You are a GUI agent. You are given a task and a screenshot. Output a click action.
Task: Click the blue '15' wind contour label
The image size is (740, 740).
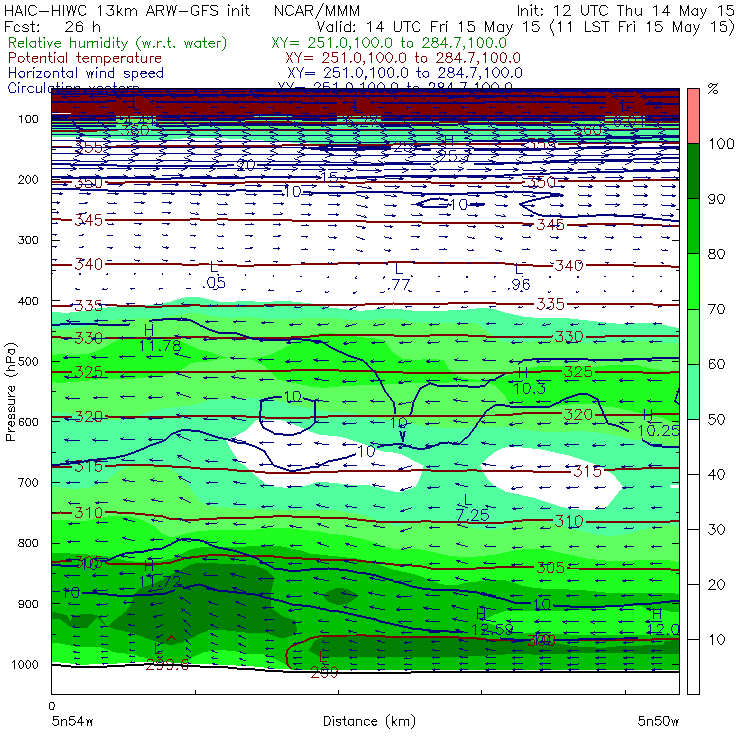tap(330, 177)
